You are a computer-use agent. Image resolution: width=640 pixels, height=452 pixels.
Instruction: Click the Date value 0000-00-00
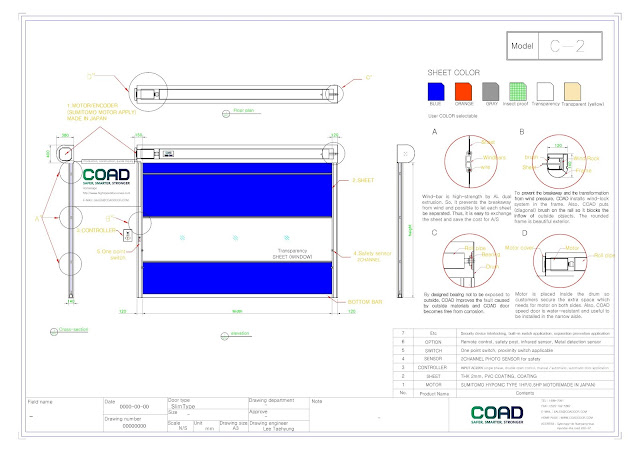(134, 407)
